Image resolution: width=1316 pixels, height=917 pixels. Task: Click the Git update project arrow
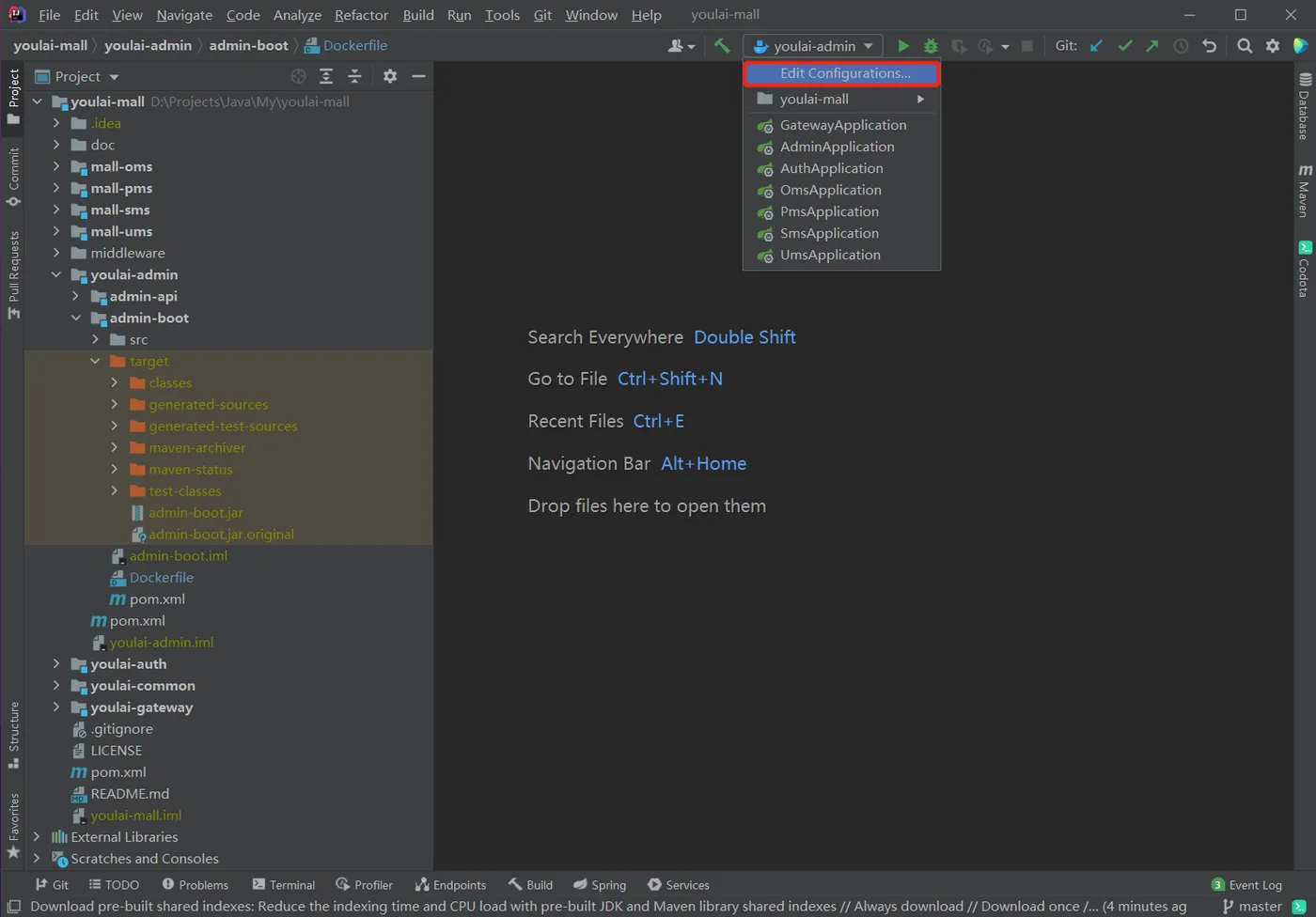coord(1096,45)
